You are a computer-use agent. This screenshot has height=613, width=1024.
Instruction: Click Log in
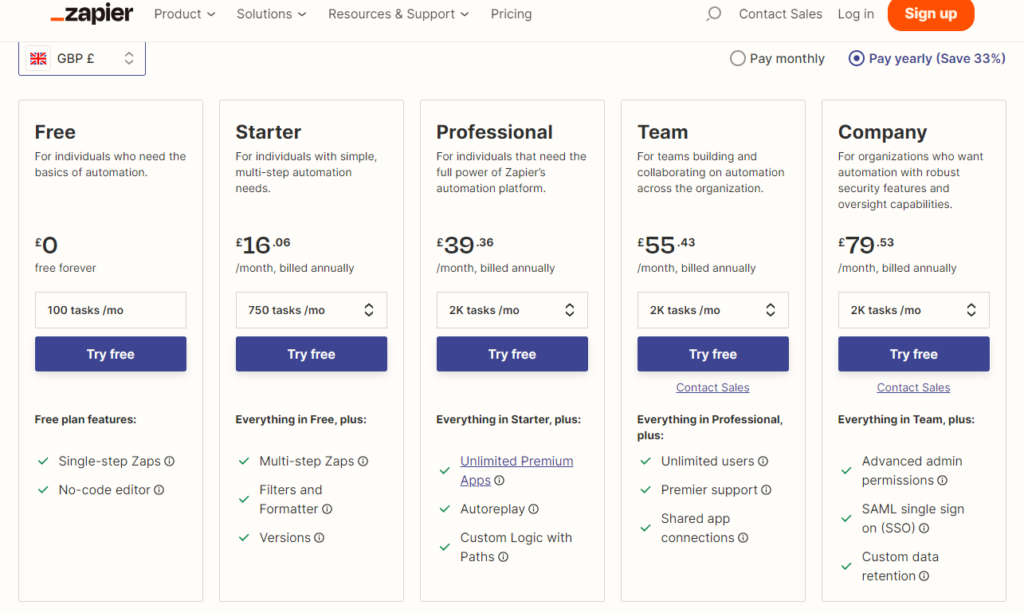856,14
